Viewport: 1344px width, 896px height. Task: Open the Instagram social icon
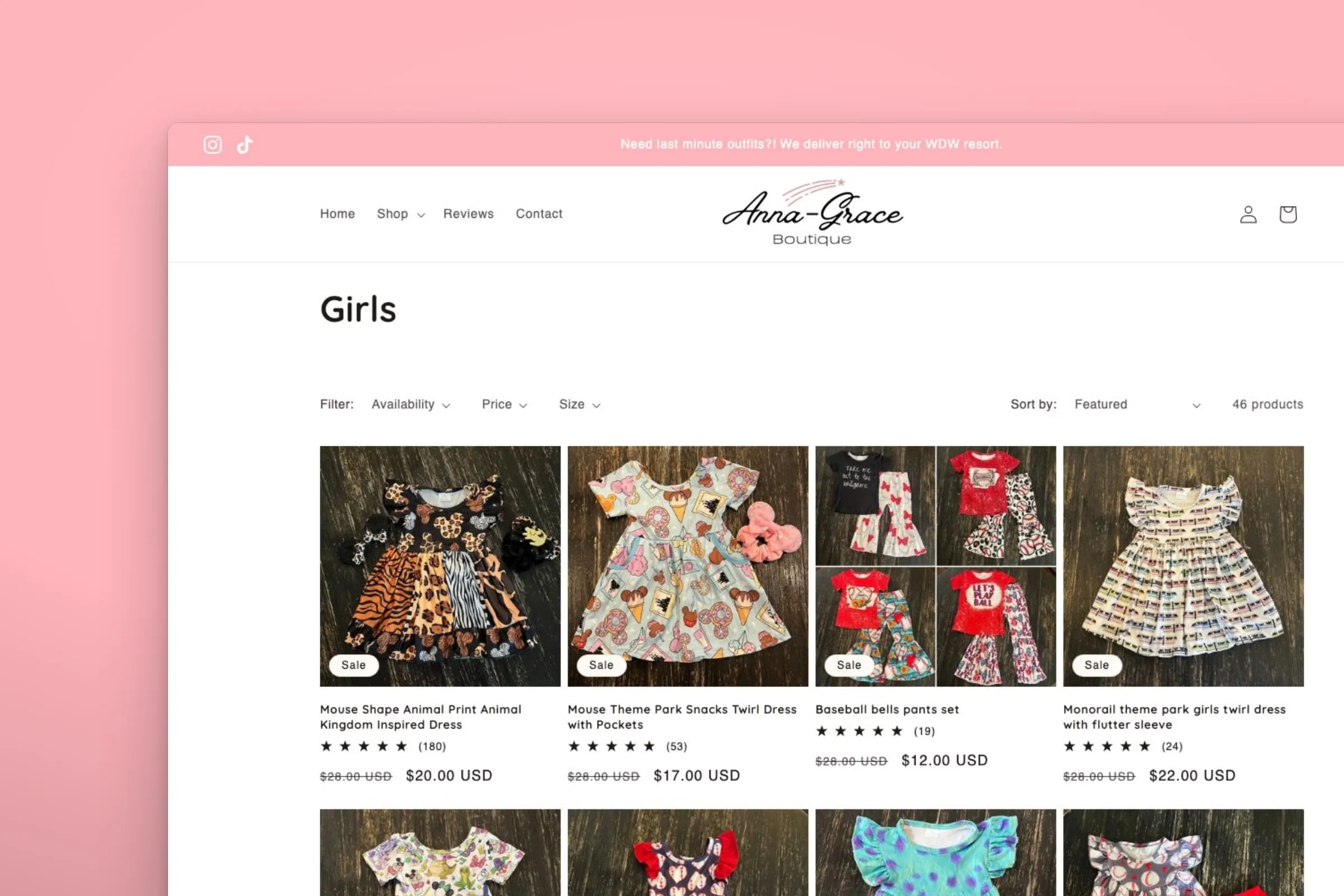pyautogui.click(x=213, y=144)
